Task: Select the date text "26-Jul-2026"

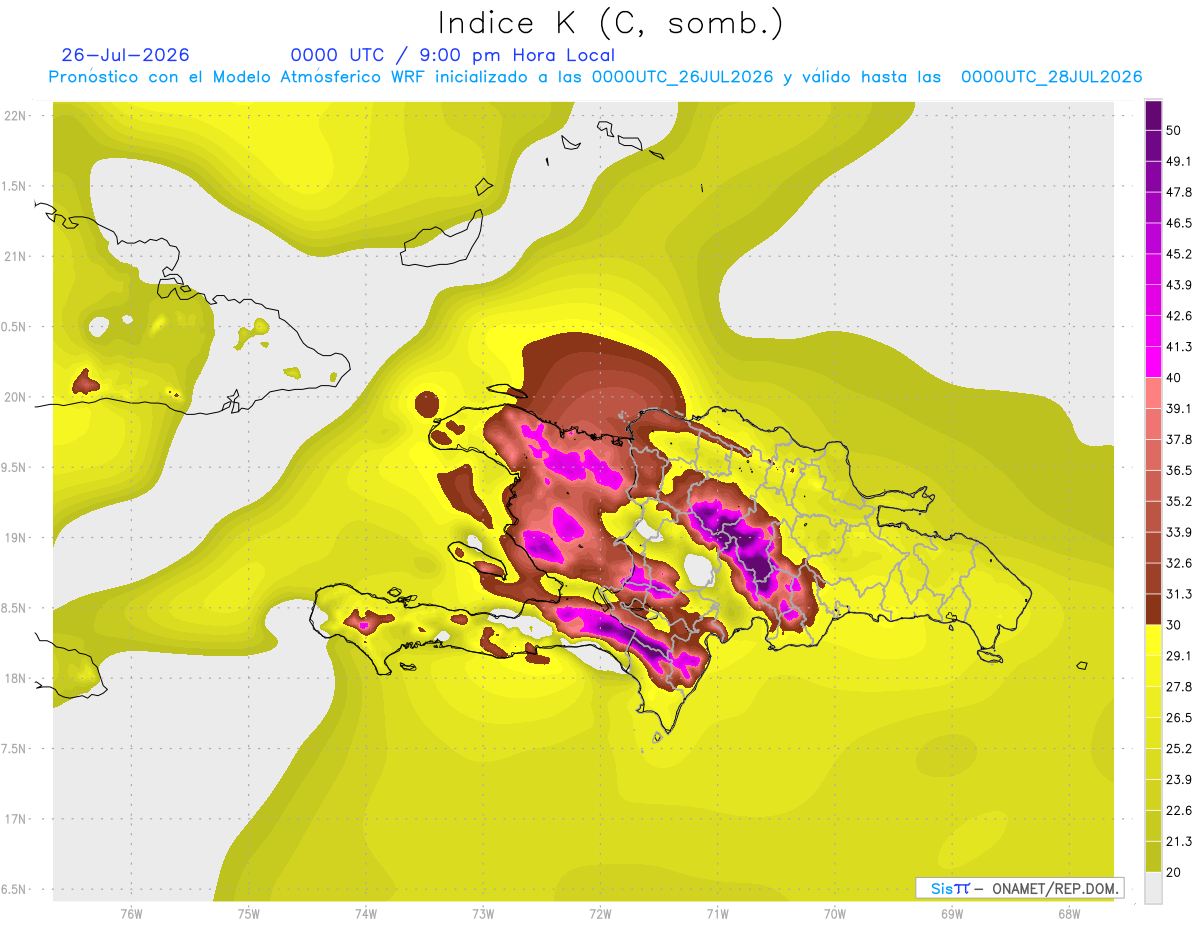Action: 125,55
